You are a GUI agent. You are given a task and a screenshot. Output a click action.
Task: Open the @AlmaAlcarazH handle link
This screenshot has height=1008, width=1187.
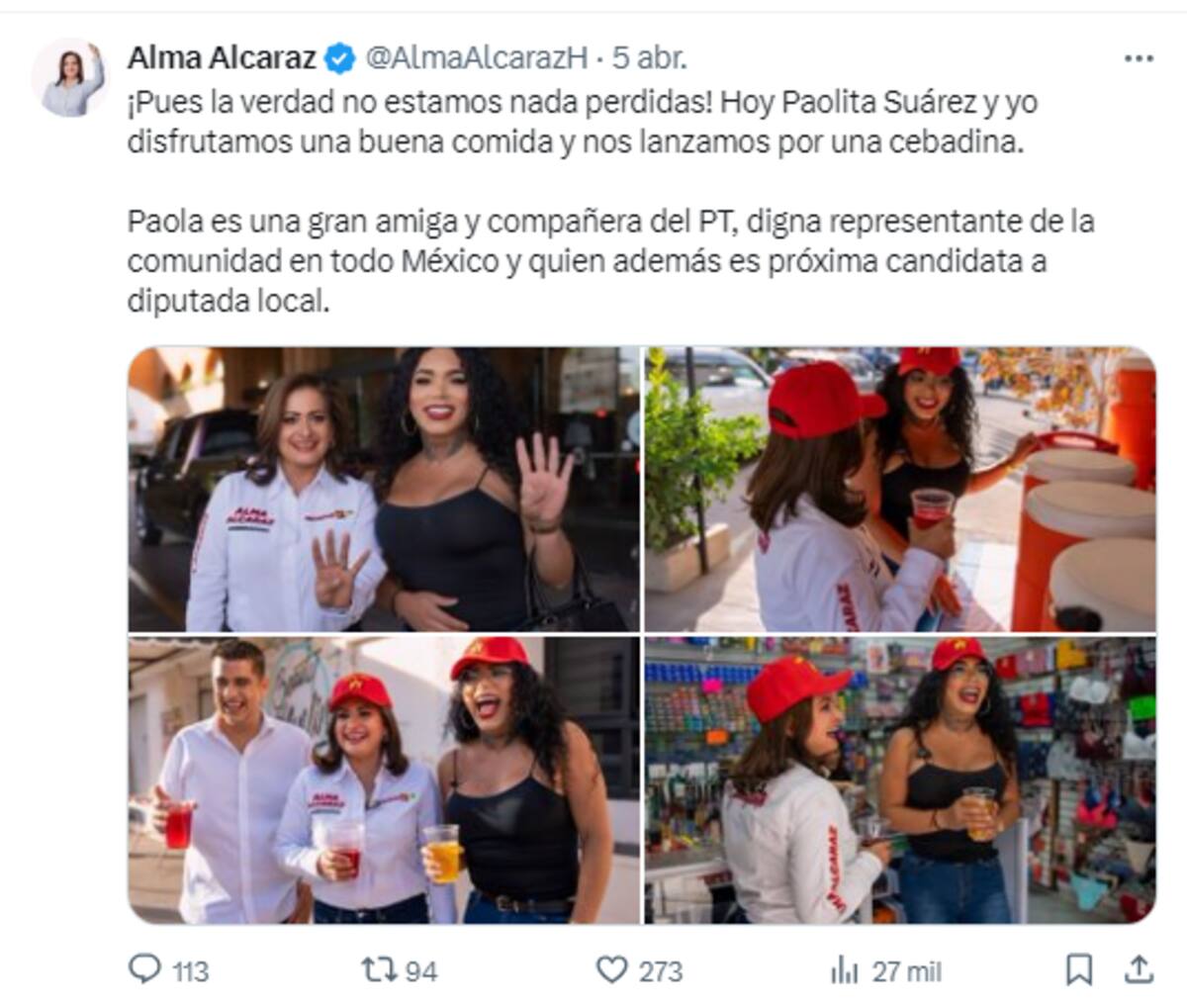point(477,58)
